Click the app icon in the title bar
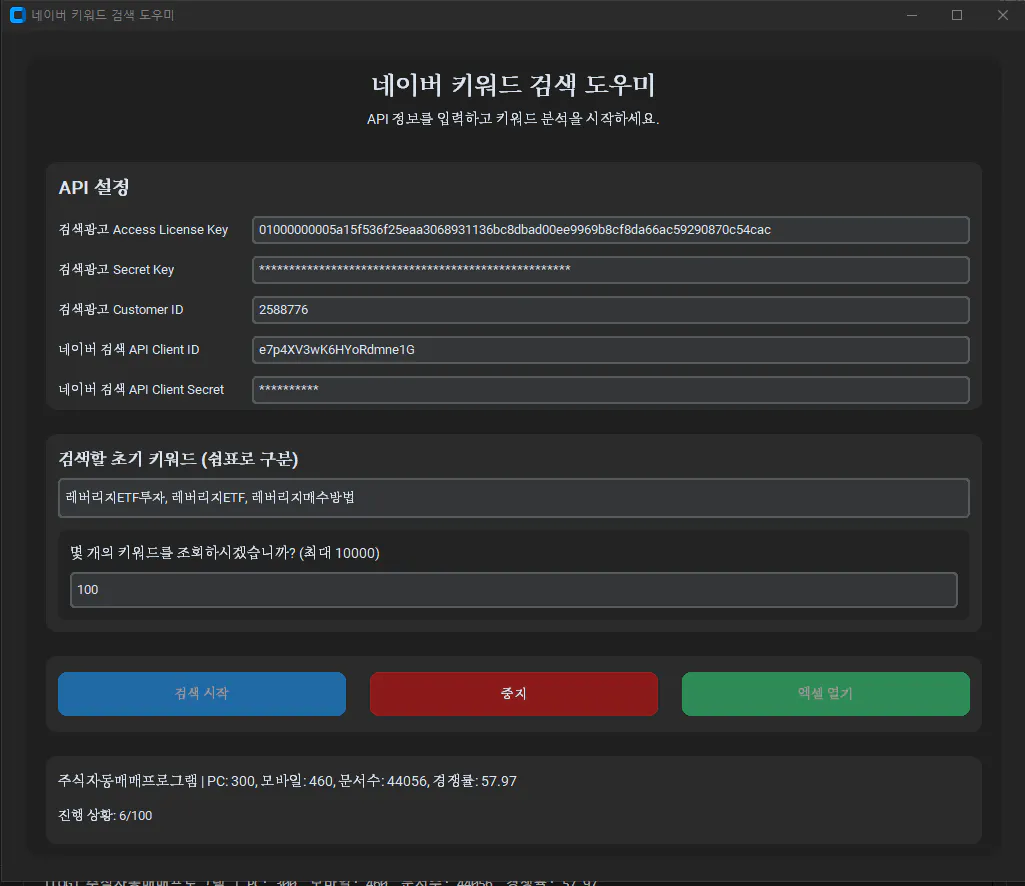This screenshot has height=886, width=1025. 18,15
